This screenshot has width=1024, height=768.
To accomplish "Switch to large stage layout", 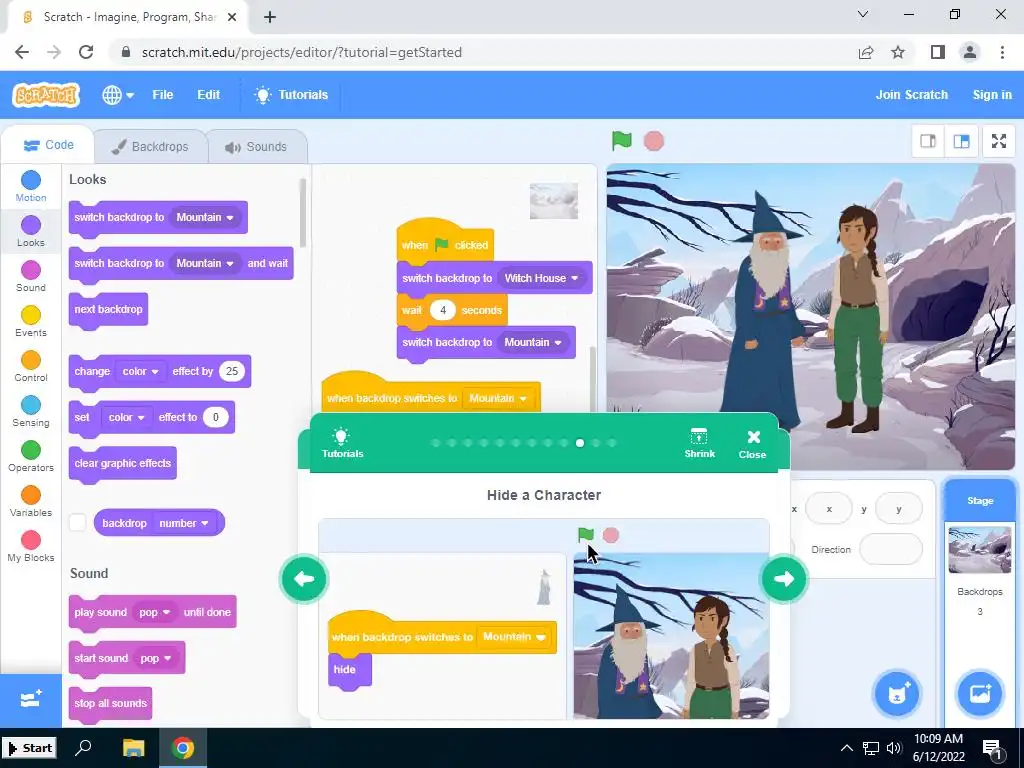I will pyautogui.click(x=961, y=141).
